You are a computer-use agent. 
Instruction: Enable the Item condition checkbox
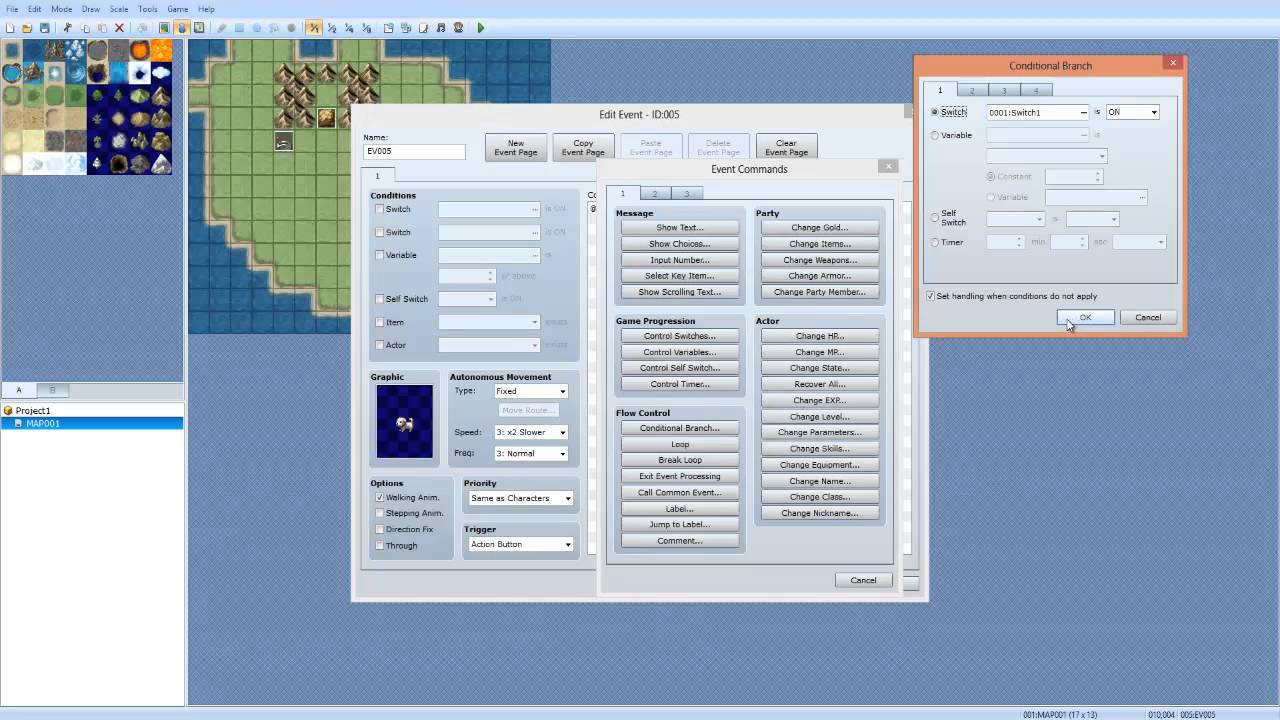tap(379, 322)
